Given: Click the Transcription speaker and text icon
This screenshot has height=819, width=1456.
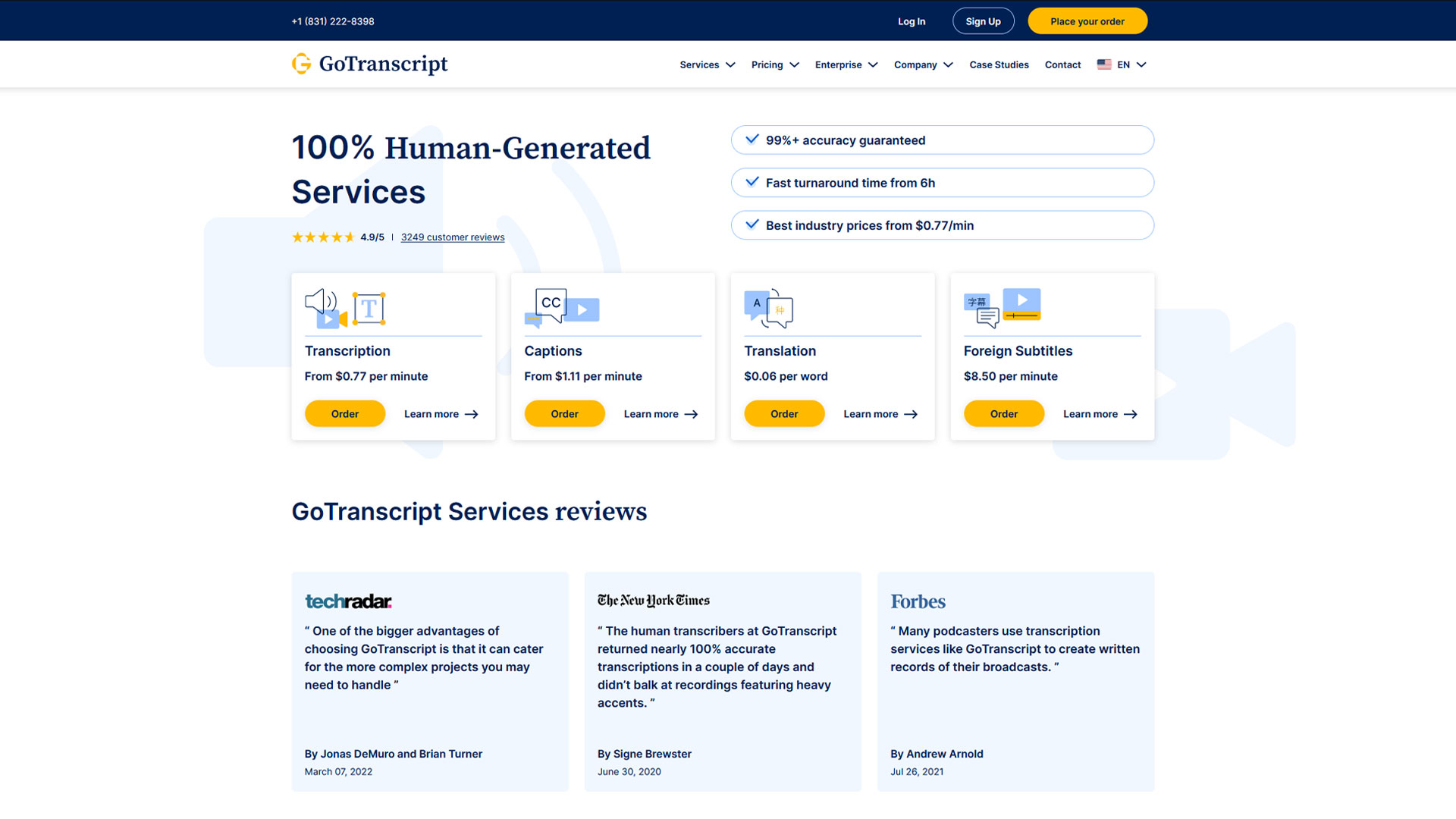Looking at the screenshot, I should pyautogui.click(x=346, y=308).
